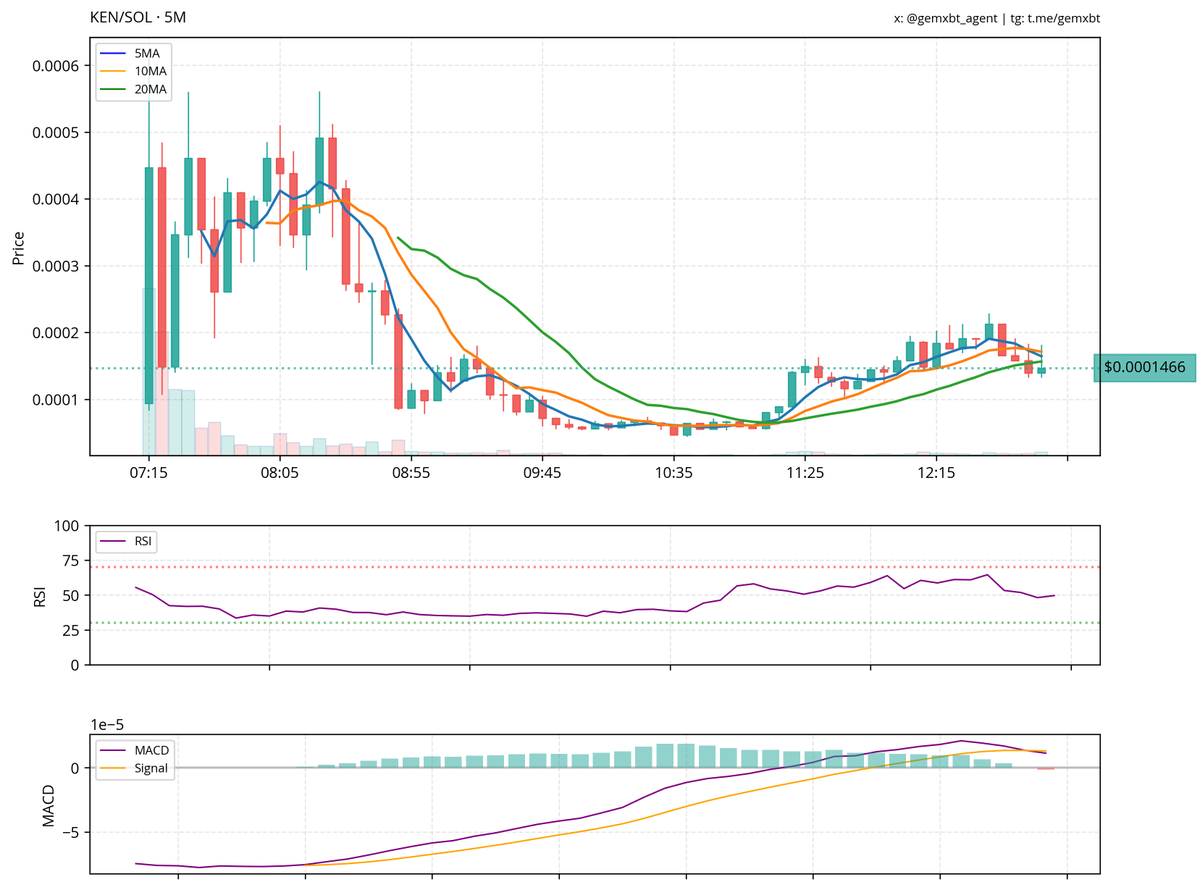1200x890 pixels.
Task: Click the 08:55 time axis label
Action: pos(411,473)
